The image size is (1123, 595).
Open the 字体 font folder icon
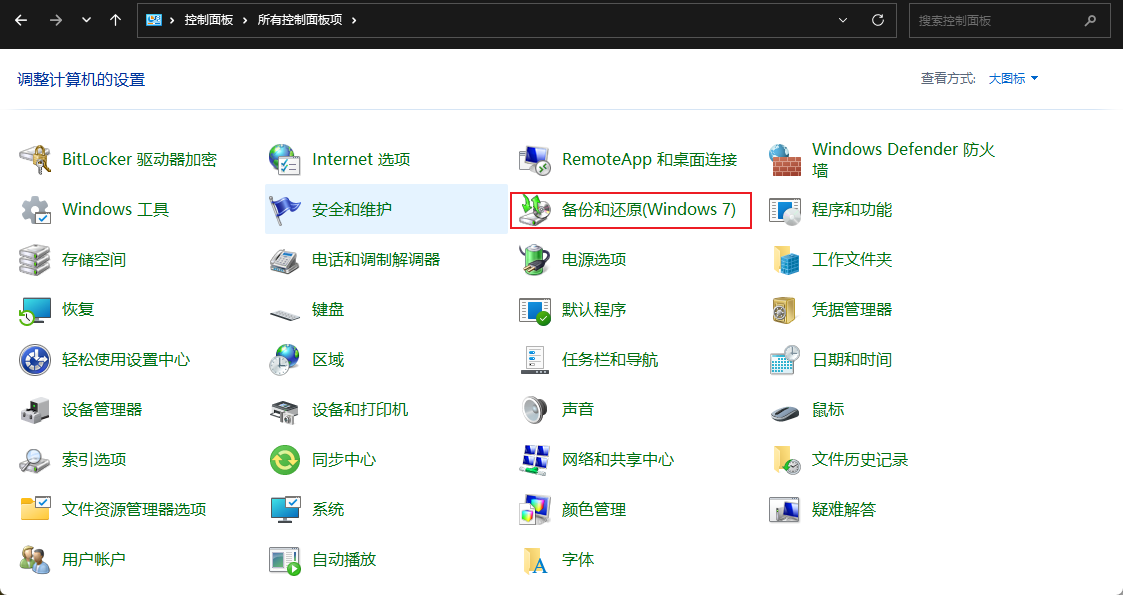(535, 559)
